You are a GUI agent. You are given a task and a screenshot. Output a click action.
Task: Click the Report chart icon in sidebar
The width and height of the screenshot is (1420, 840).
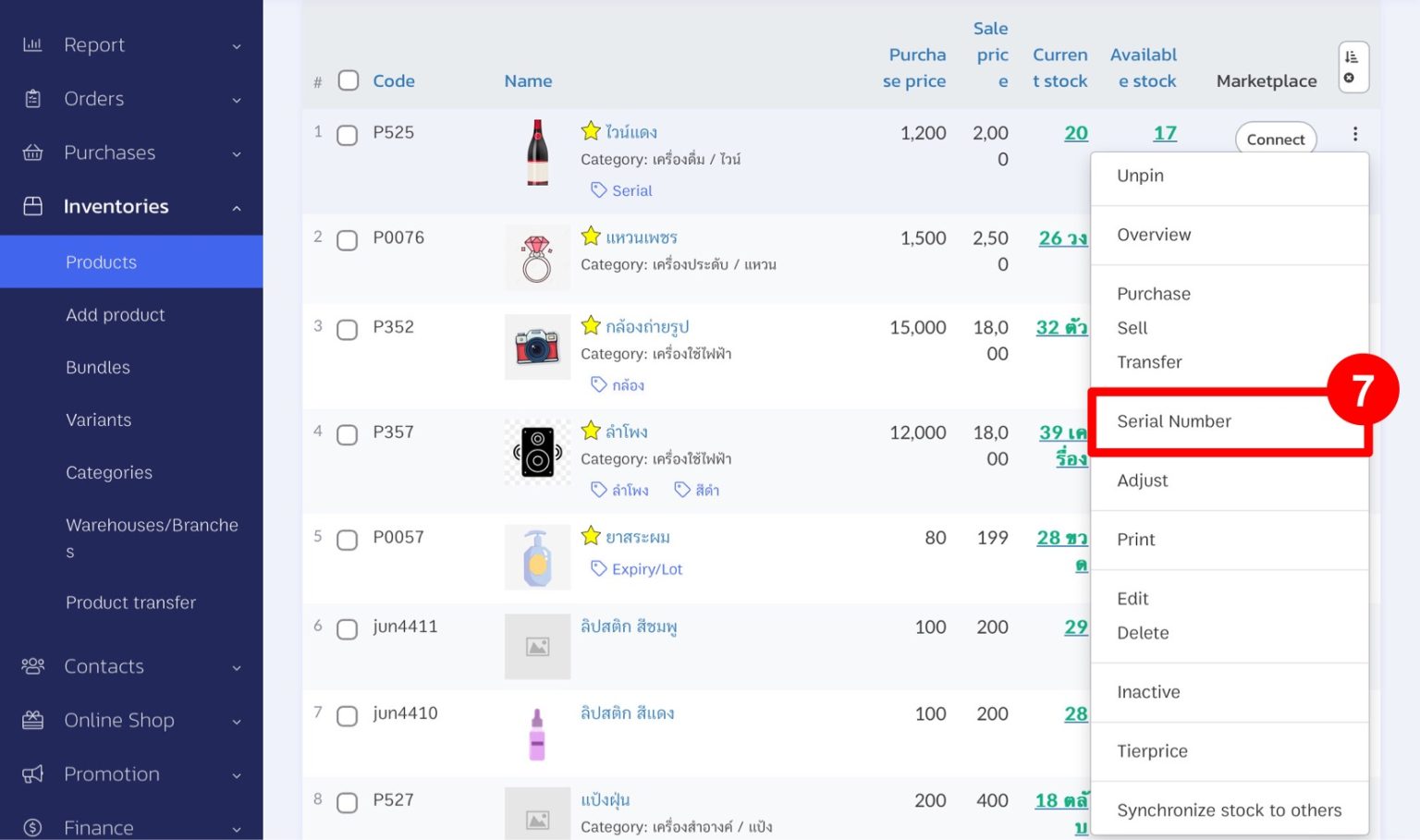[x=32, y=44]
